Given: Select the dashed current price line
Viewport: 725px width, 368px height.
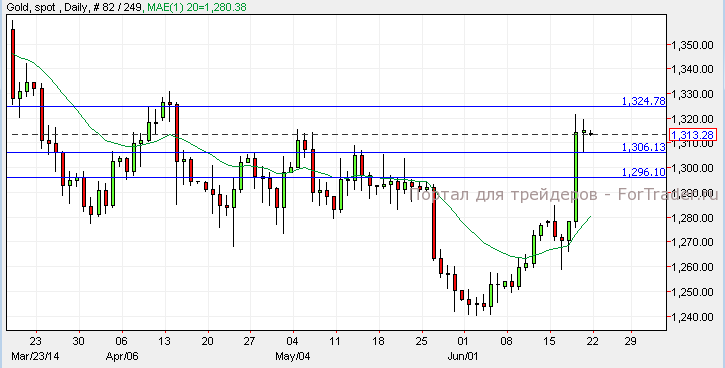Looking at the screenshot, I should tap(339, 135).
